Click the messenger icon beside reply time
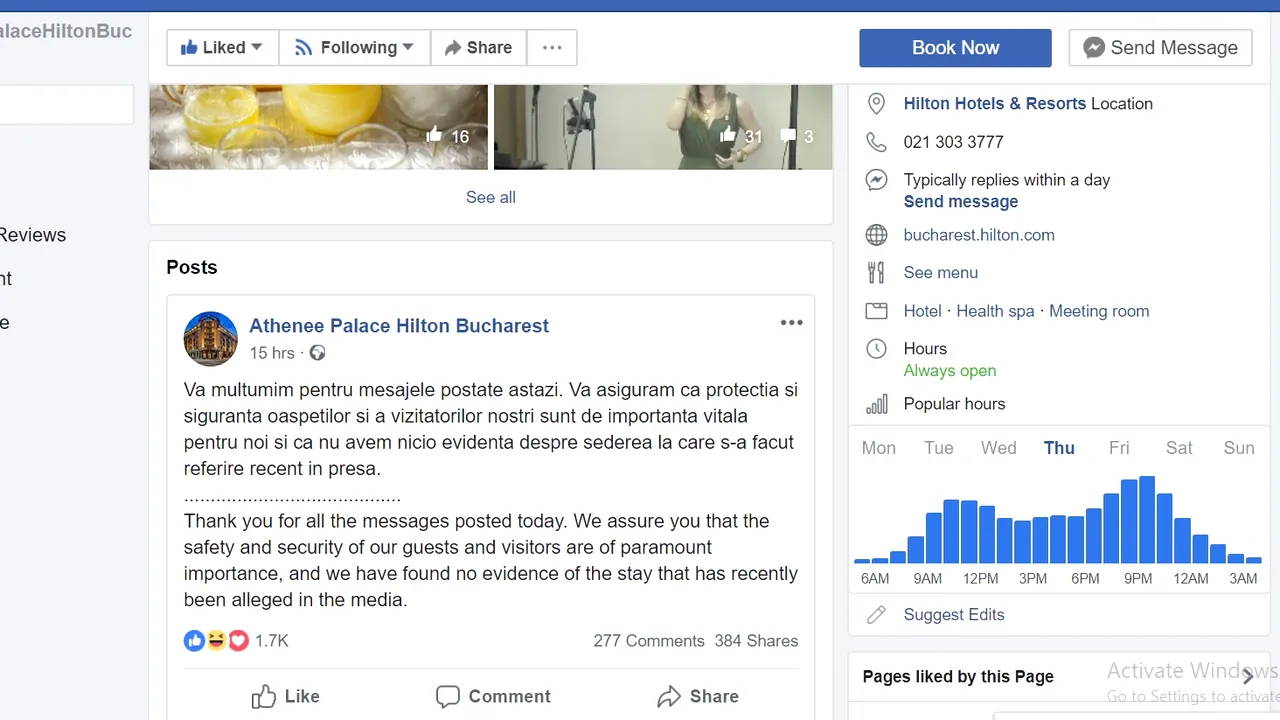Screen dimensions: 1280x720 pyautogui.click(x=876, y=180)
